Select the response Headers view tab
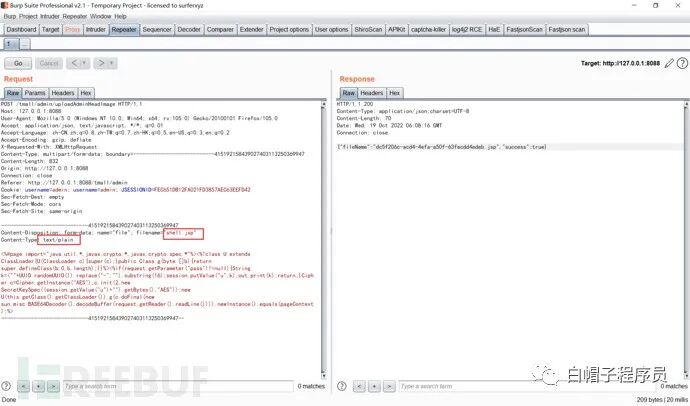 [372, 93]
